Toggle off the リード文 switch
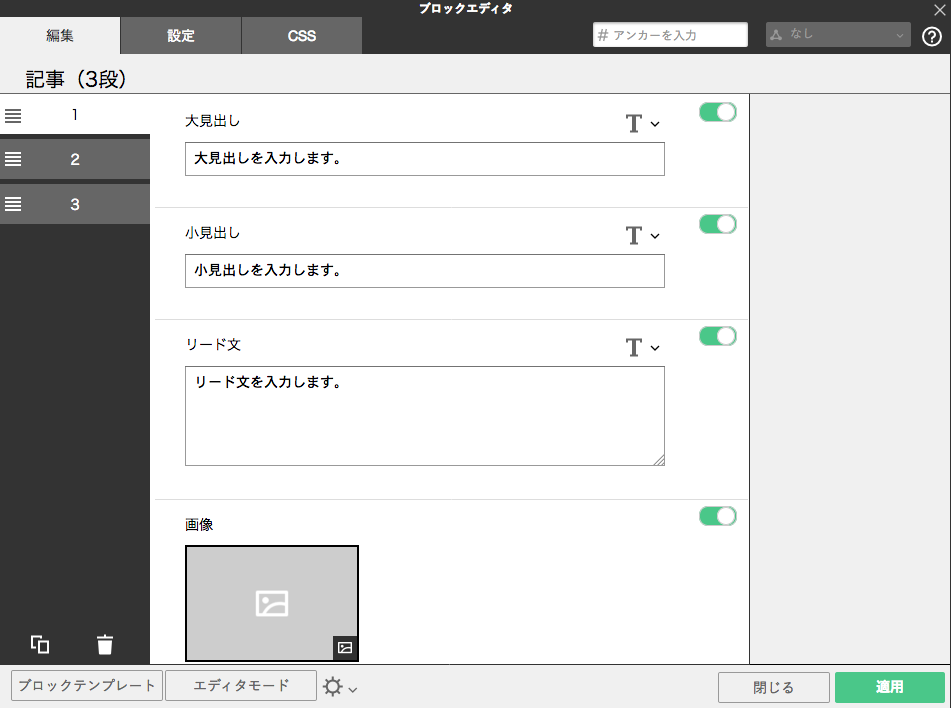The image size is (951, 708). click(717, 336)
